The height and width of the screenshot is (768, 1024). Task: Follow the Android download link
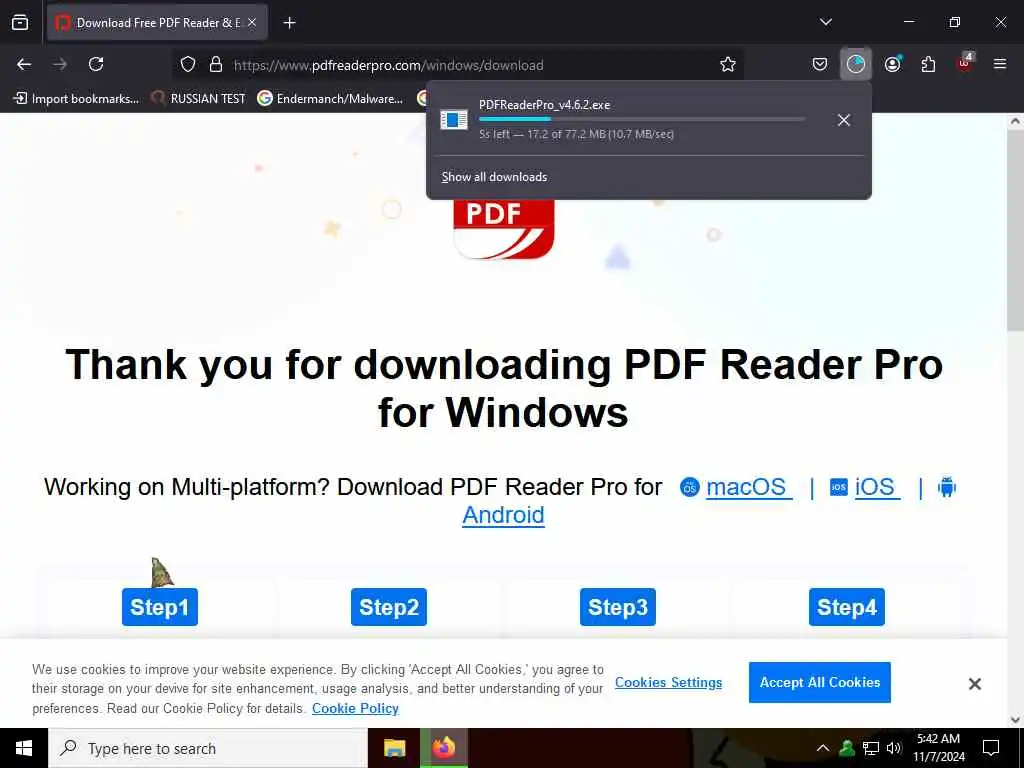[504, 515]
